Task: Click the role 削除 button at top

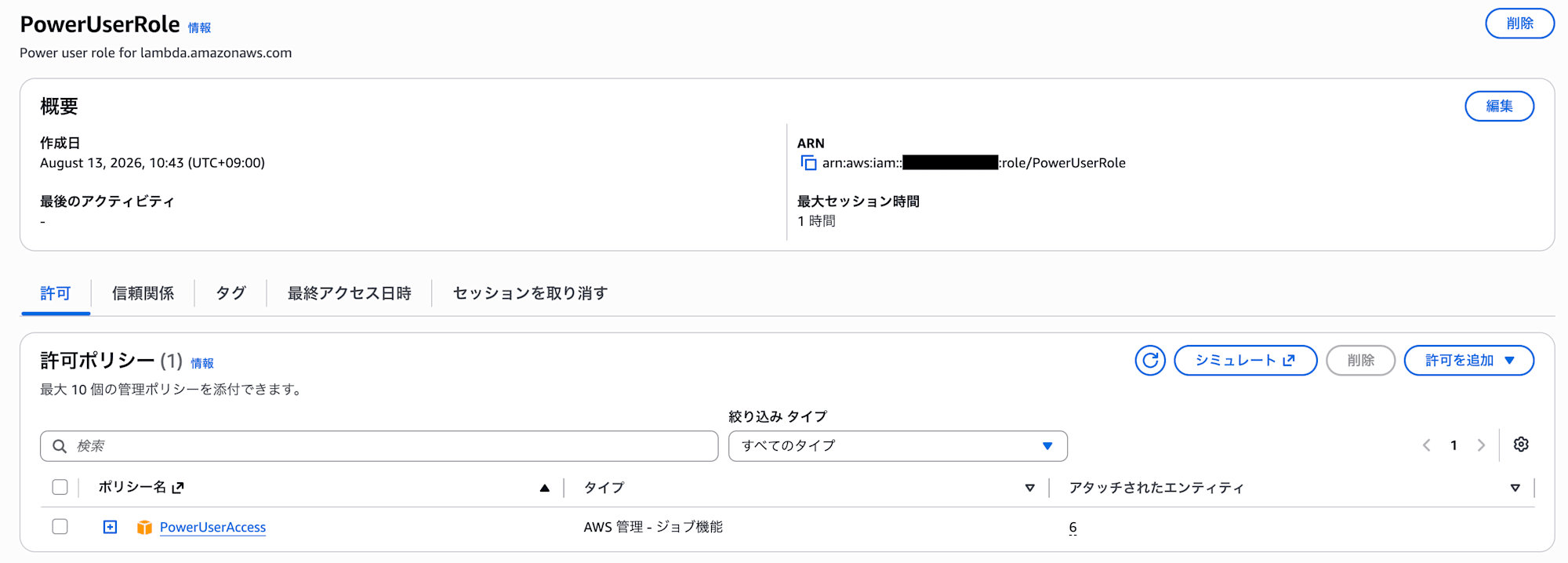Action: pos(1519,24)
